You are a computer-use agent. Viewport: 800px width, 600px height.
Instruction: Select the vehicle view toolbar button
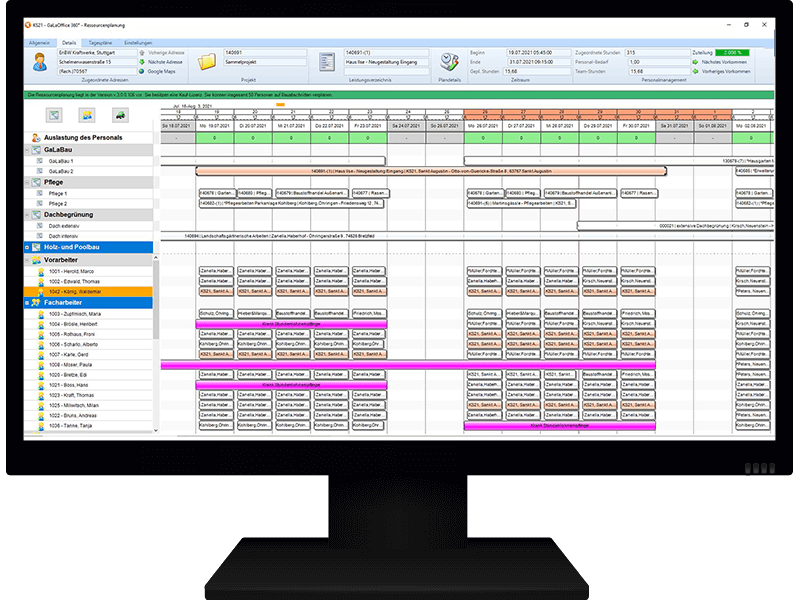coord(120,115)
